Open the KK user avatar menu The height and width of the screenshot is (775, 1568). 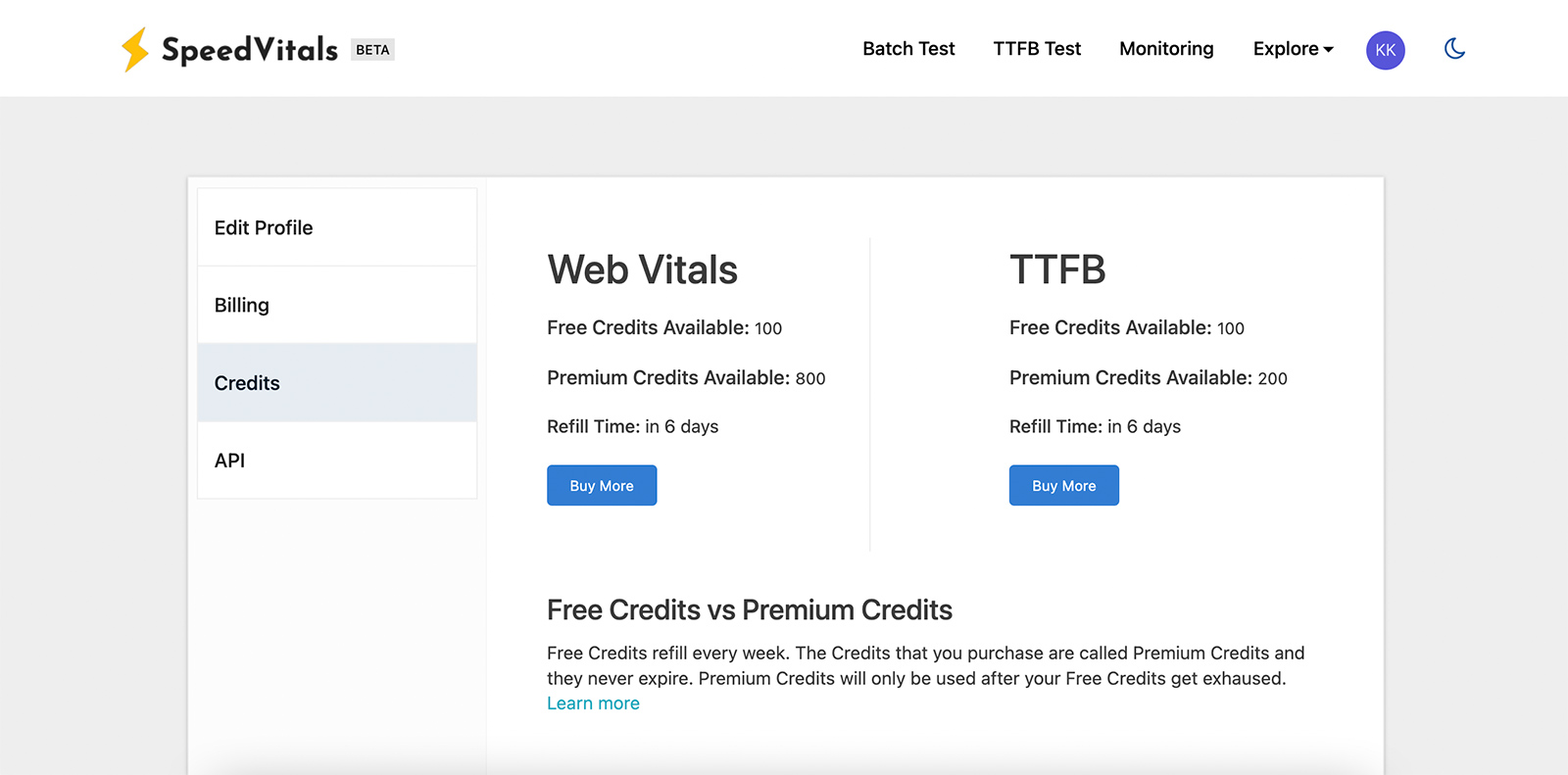[1385, 50]
